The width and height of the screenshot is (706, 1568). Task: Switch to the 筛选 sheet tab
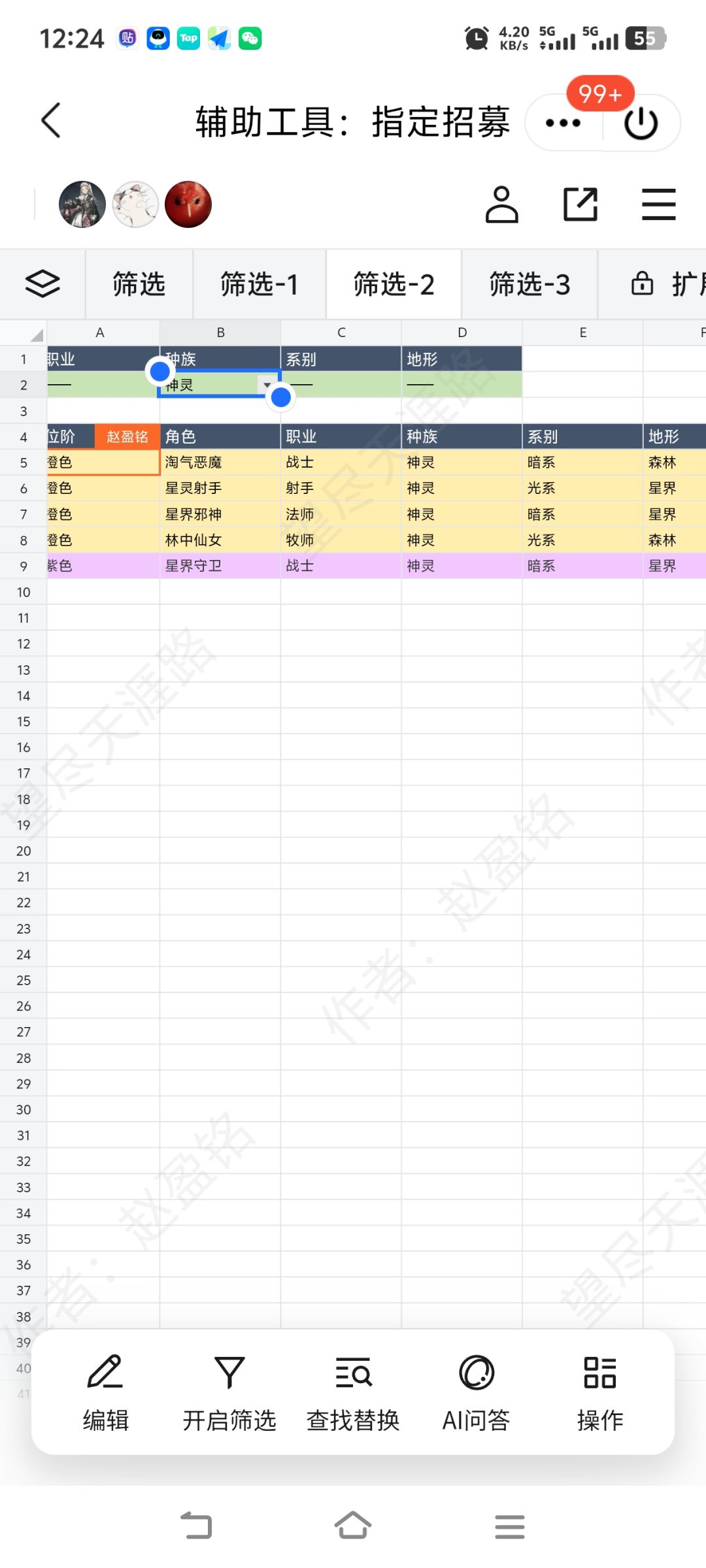[x=139, y=284]
